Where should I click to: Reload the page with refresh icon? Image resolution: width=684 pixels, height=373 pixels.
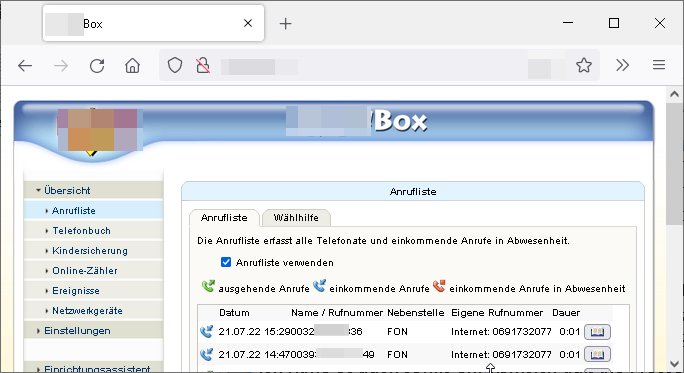point(97,66)
